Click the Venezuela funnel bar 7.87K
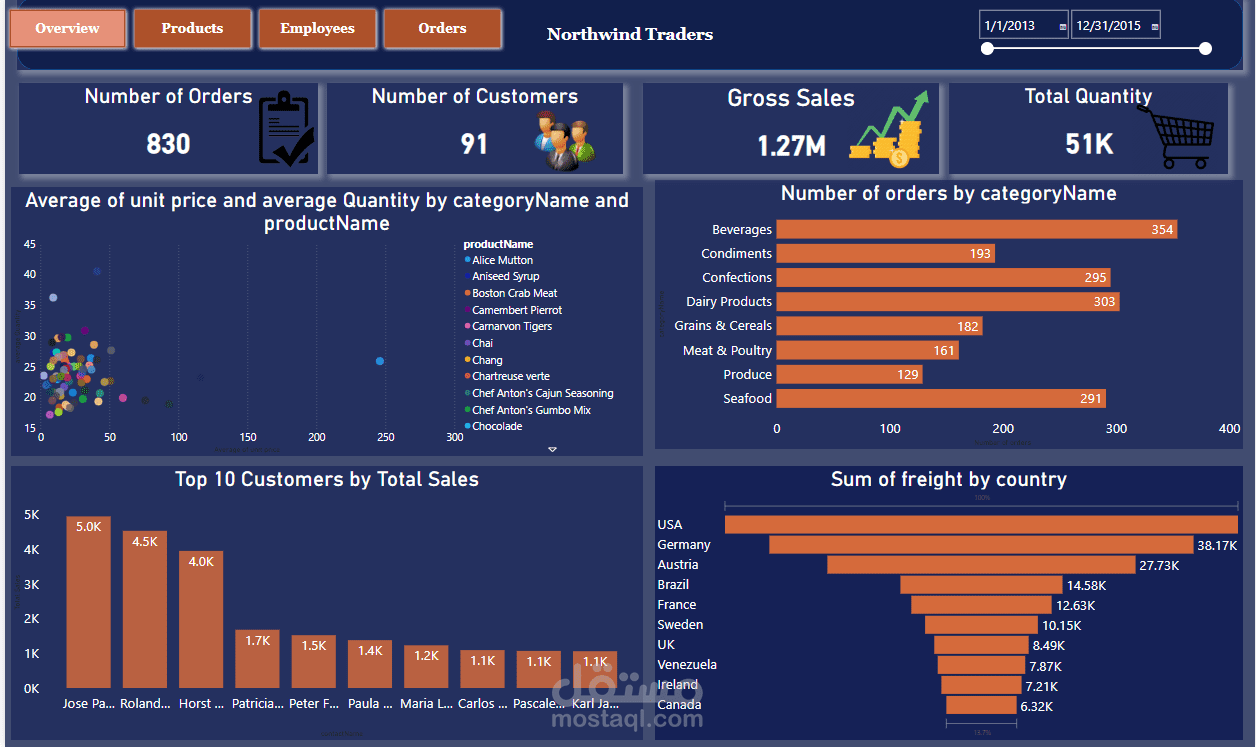The width and height of the screenshot is (1256, 747). [x=981, y=665]
